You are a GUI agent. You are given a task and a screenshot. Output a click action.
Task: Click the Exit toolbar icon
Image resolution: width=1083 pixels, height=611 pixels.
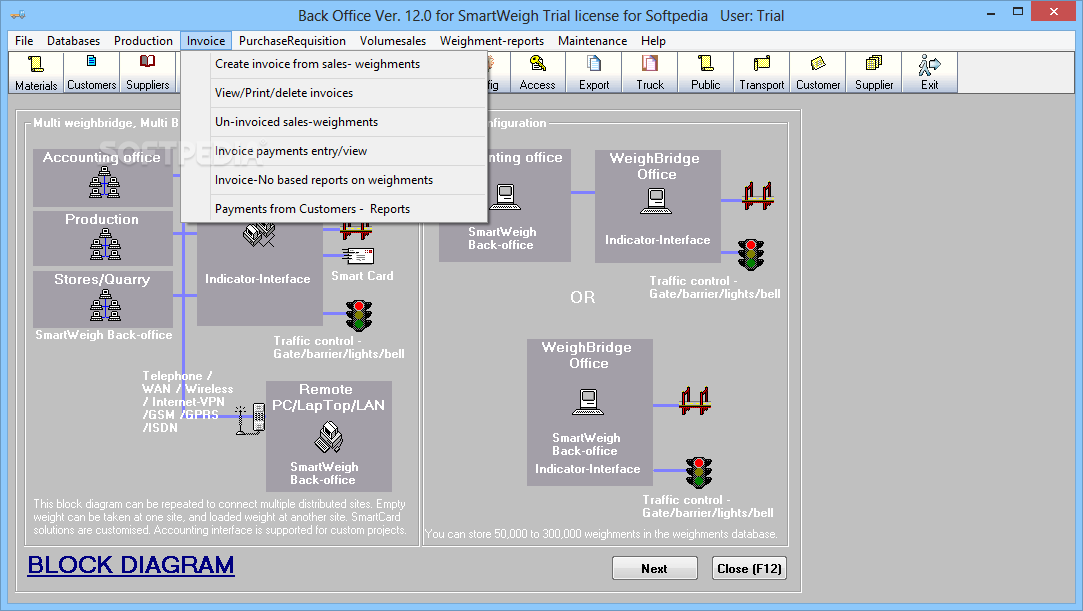[x=930, y=72]
